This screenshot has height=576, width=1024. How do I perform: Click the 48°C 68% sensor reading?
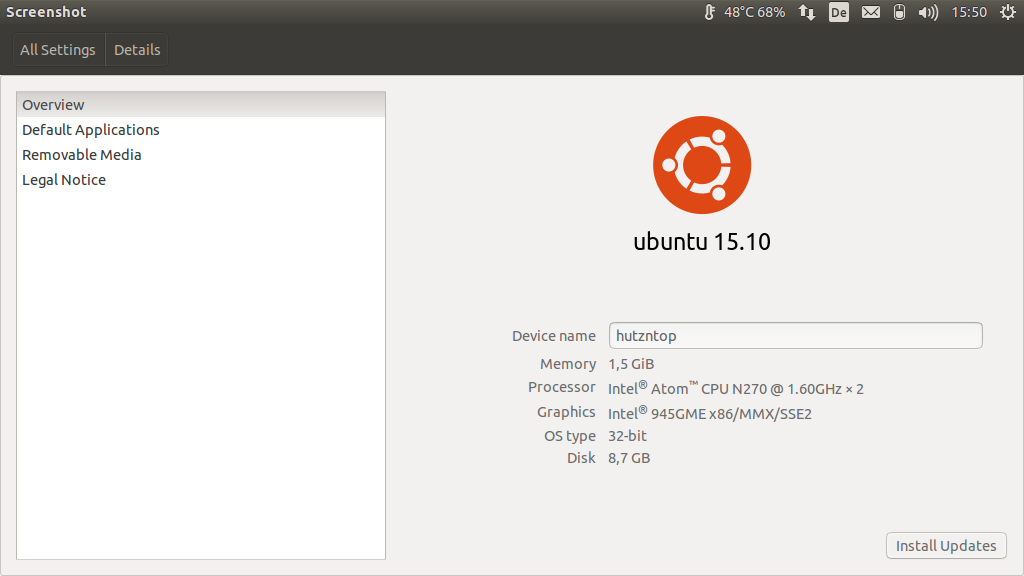[x=754, y=12]
